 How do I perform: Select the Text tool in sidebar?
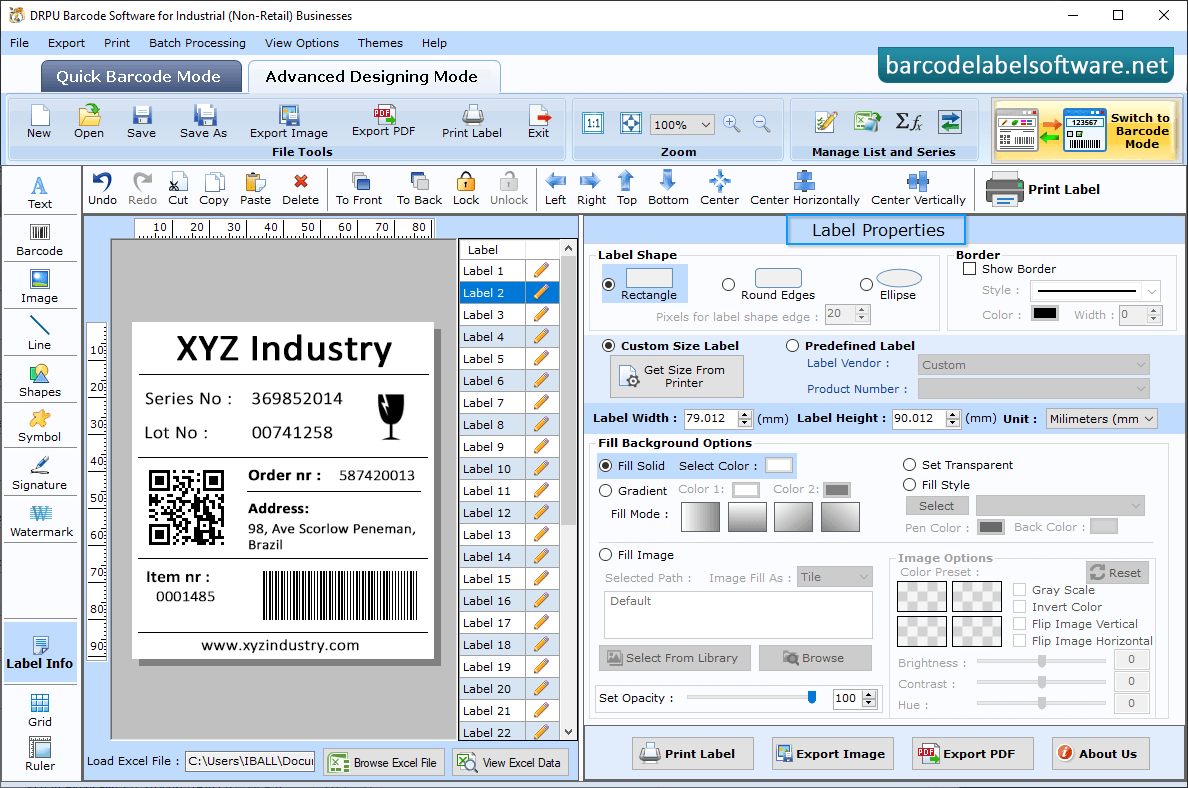tap(39, 192)
